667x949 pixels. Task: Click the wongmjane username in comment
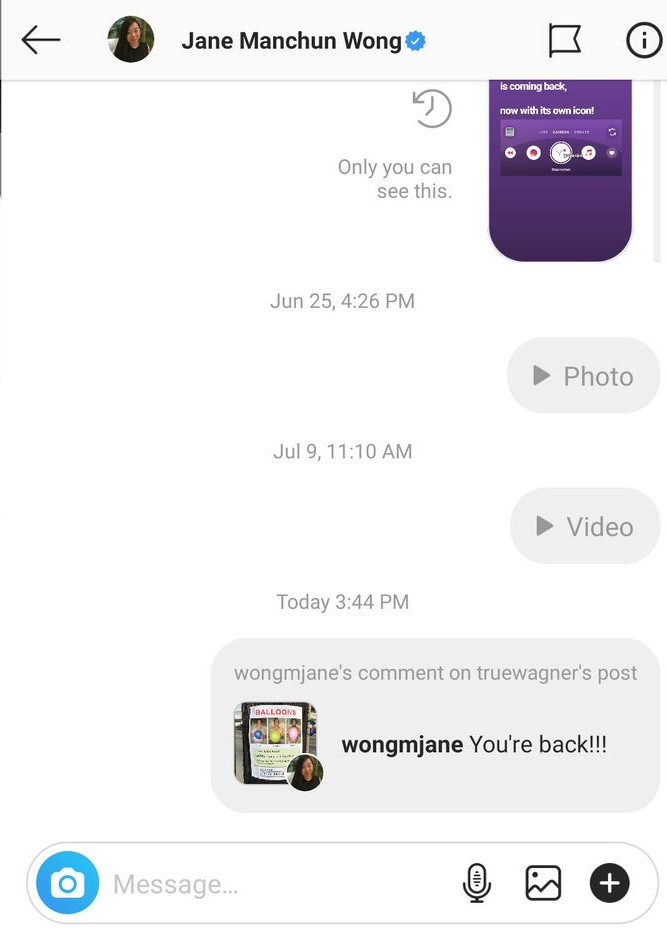[402, 744]
